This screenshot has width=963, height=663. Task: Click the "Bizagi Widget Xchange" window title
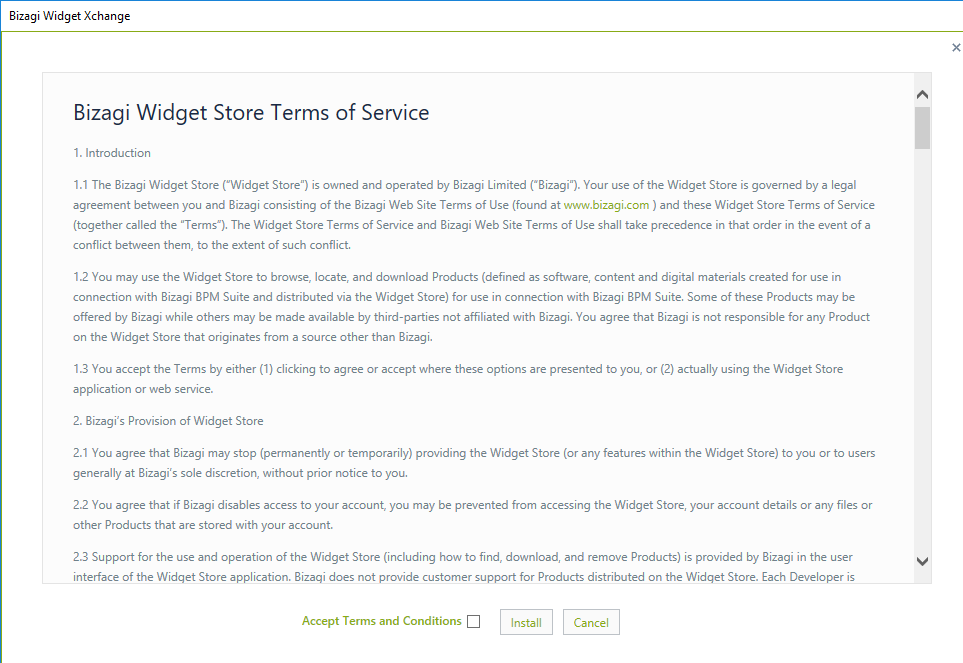69,16
